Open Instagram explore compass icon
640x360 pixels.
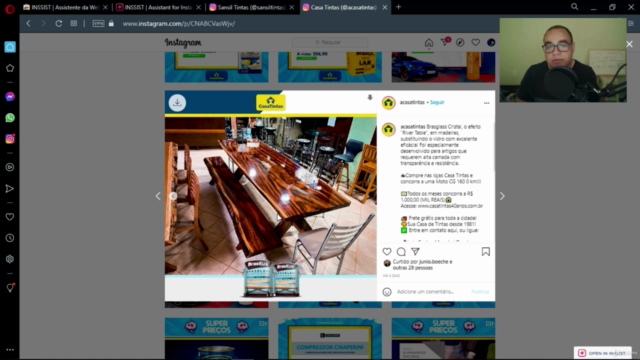(x=460, y=42)
